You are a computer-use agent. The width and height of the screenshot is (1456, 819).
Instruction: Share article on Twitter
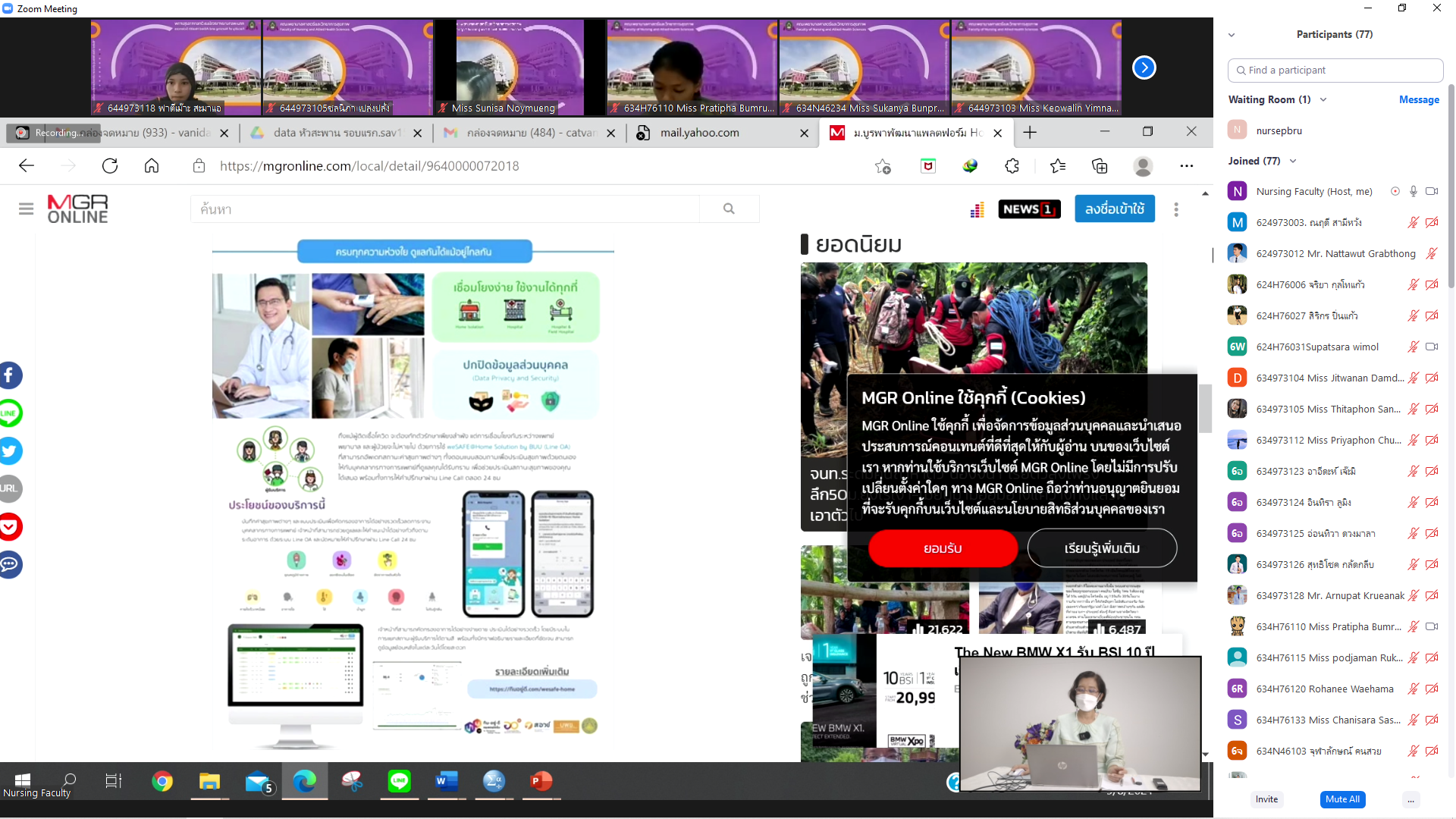(x=10, y=451)
